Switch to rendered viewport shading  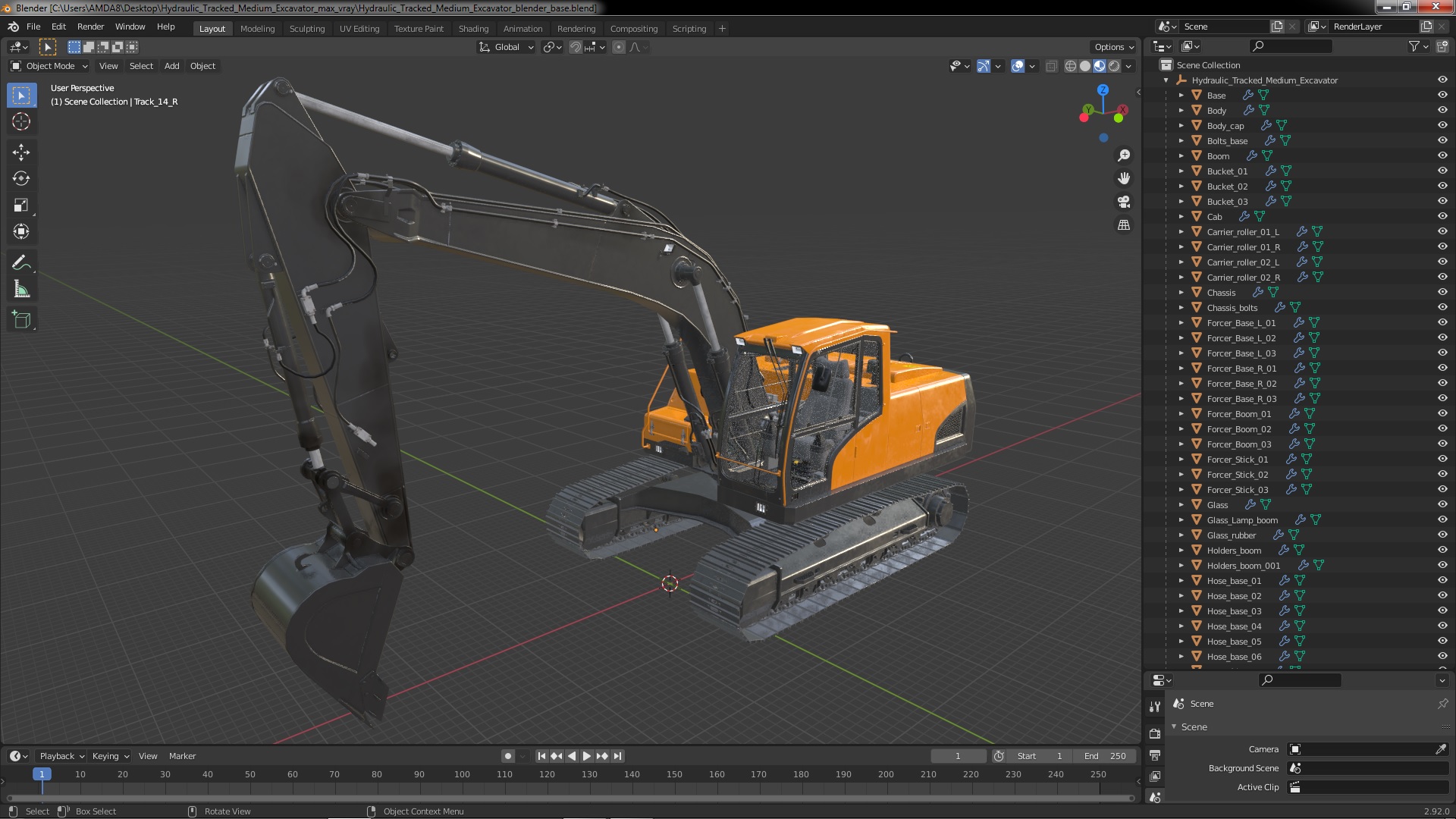tap(1114, 66)
